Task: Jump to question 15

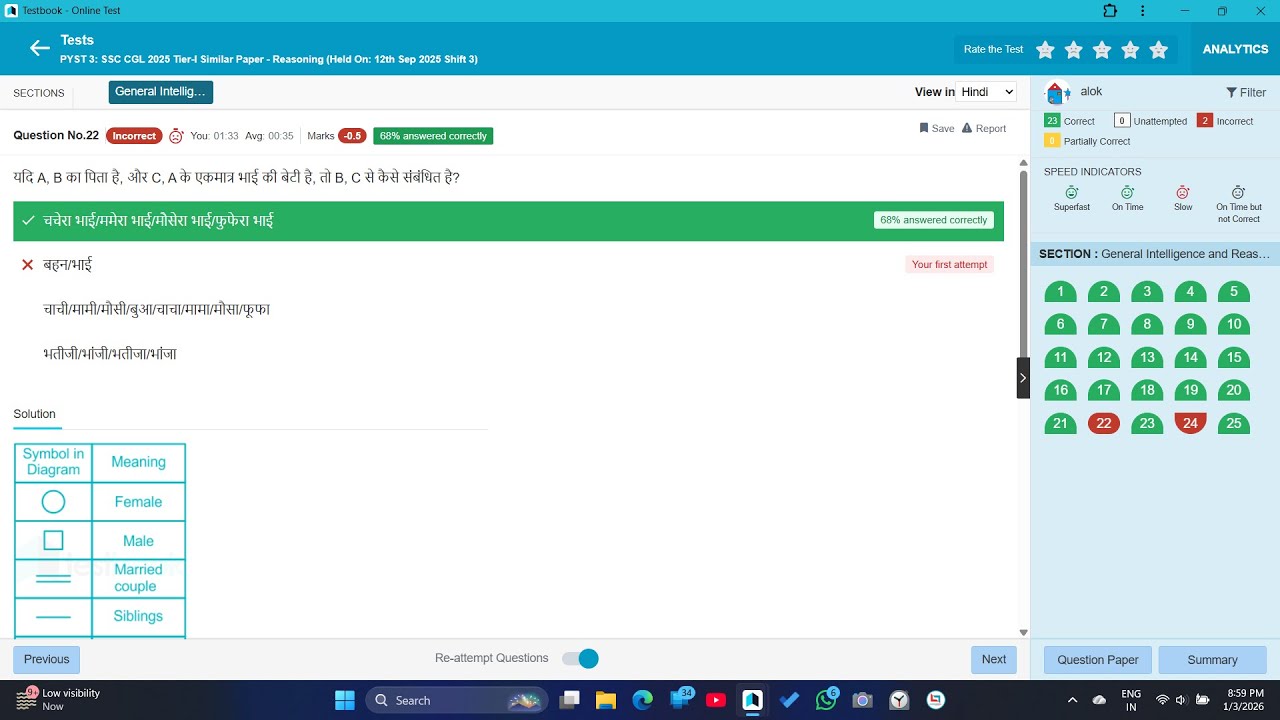Action: [1234, 358]
